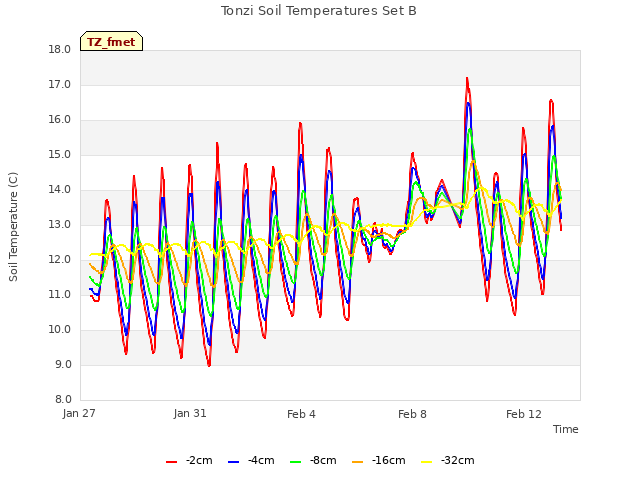Click the green -8cm legend swatch

point(296,462)
